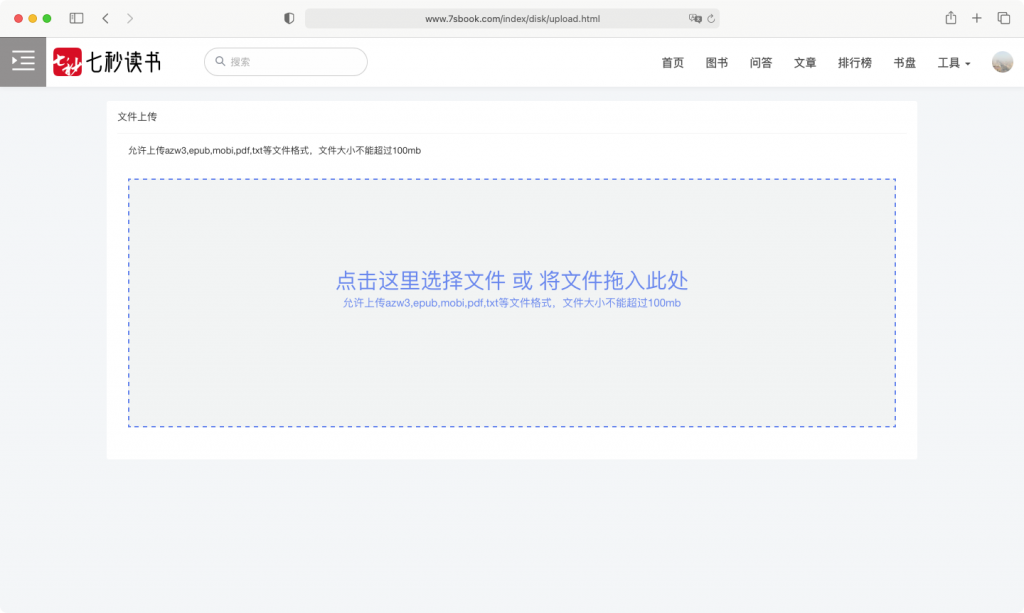
Task: Open a new Safari tab
Action: coord(976,18)
